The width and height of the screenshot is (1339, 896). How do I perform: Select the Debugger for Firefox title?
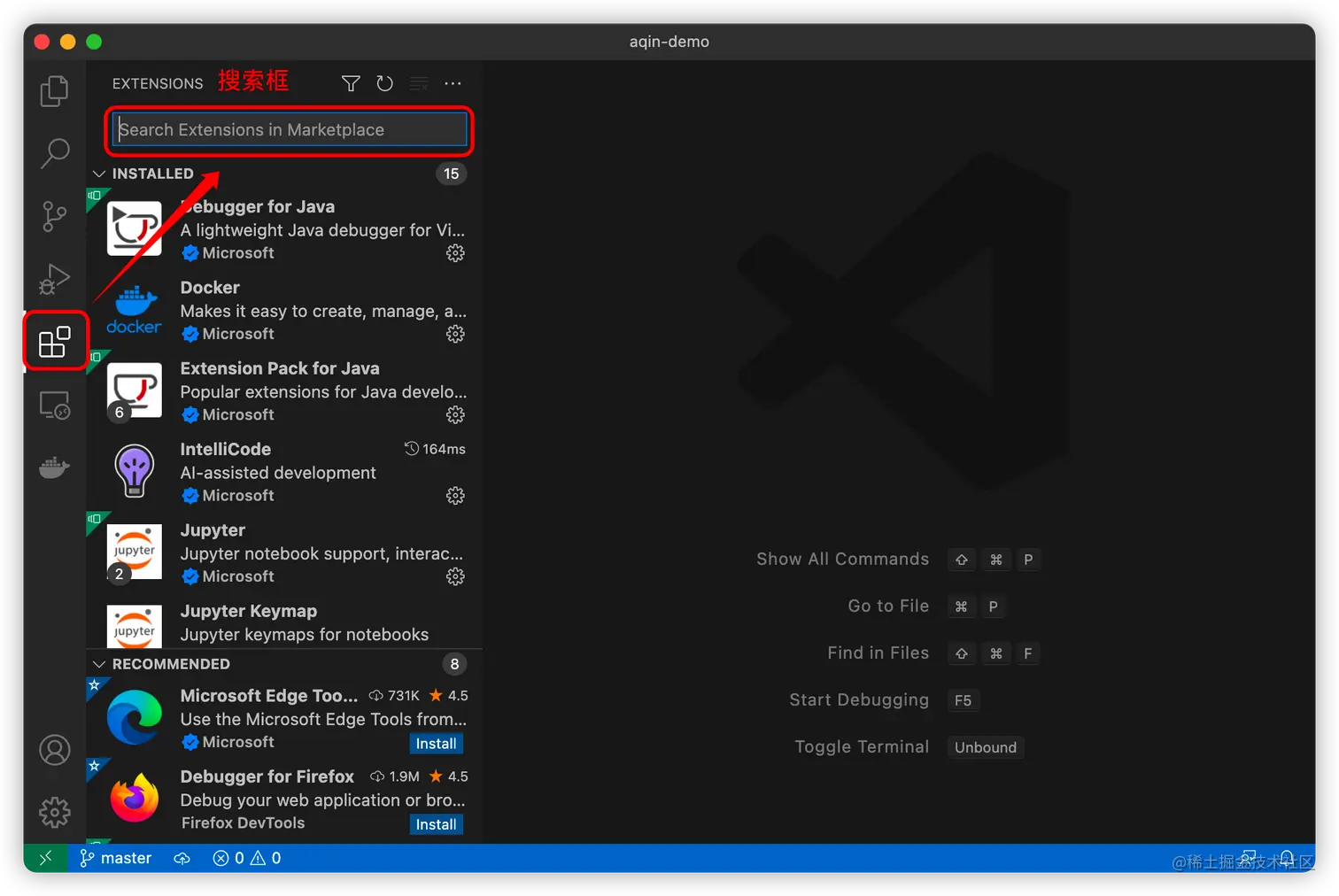[267, 776]
